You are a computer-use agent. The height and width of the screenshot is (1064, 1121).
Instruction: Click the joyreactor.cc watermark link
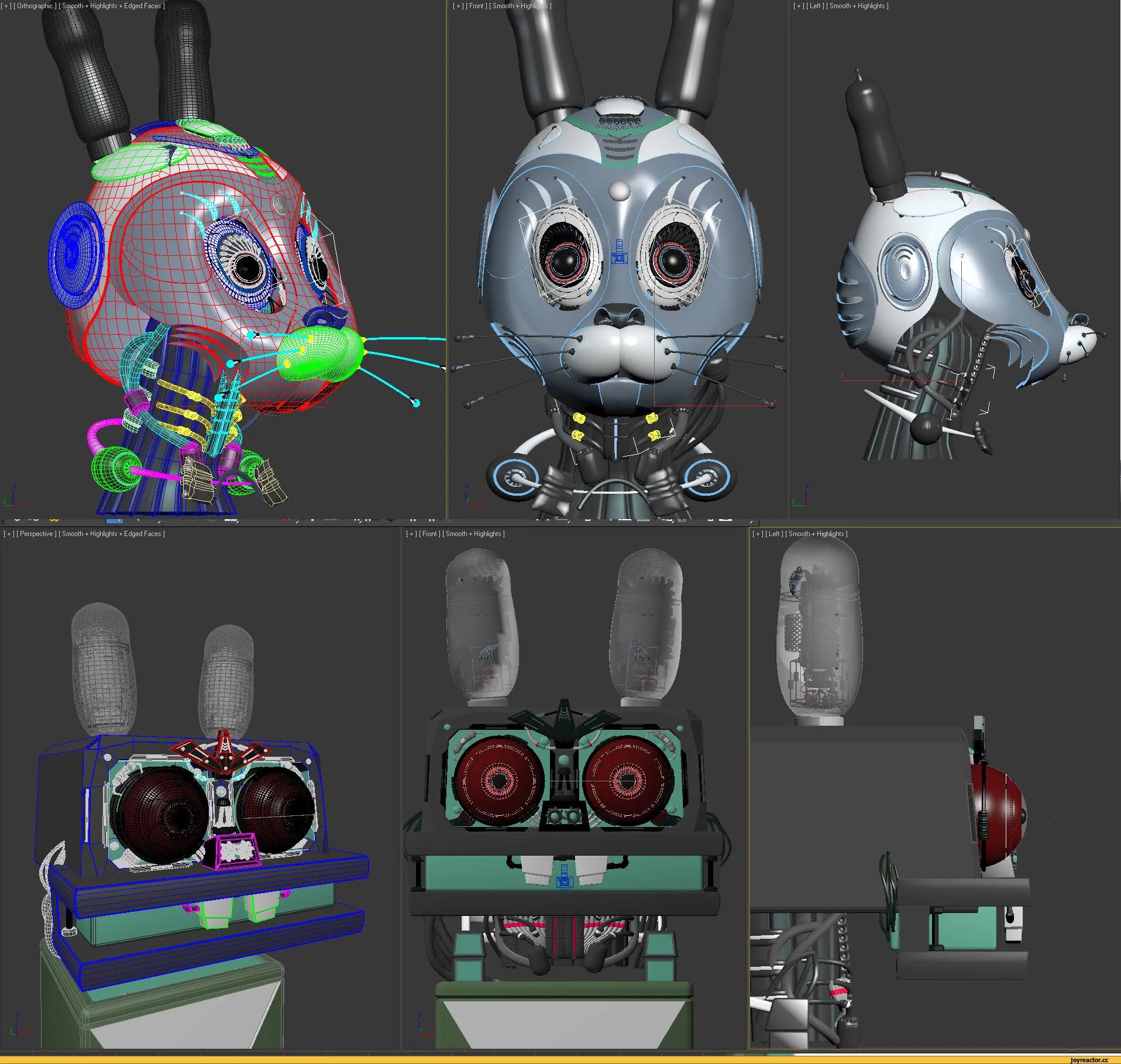pyautogui.click(x=1093, y=1059)
